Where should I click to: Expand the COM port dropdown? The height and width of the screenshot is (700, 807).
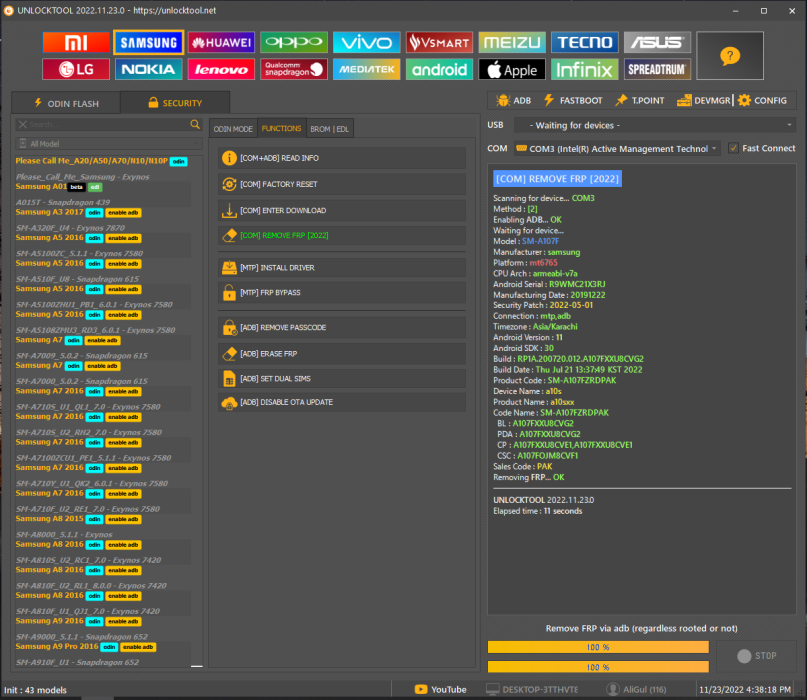617,148
